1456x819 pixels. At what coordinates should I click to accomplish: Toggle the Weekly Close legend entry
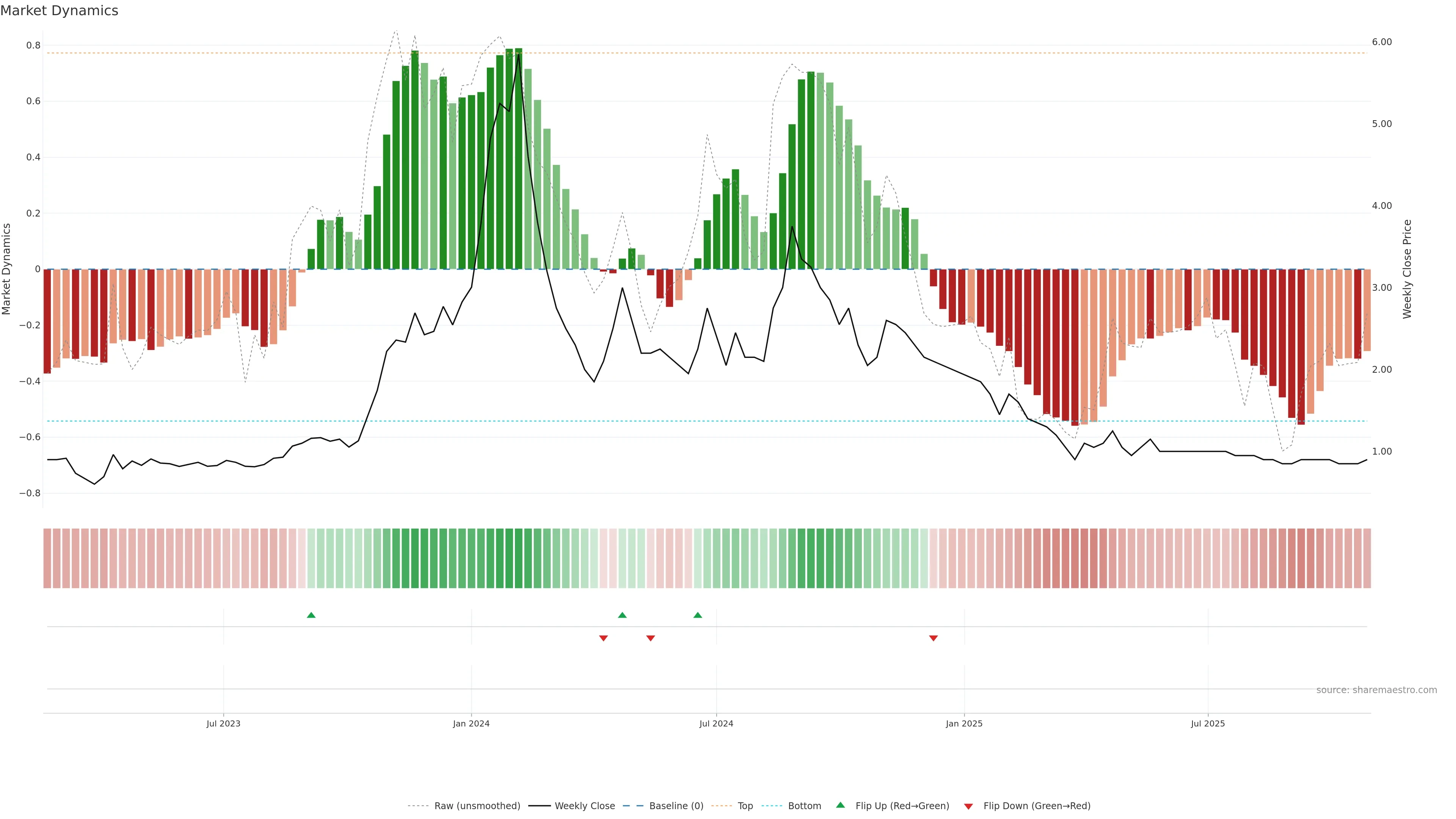tap(584, 805)
